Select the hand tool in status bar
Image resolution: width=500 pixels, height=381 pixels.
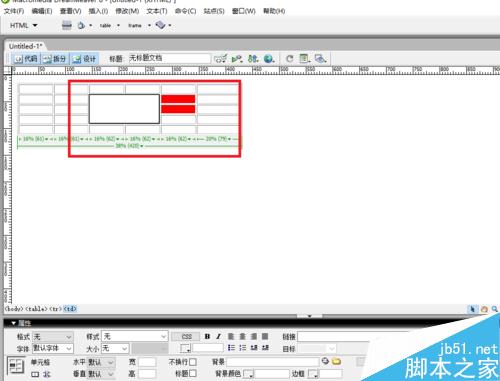(484, 309)
